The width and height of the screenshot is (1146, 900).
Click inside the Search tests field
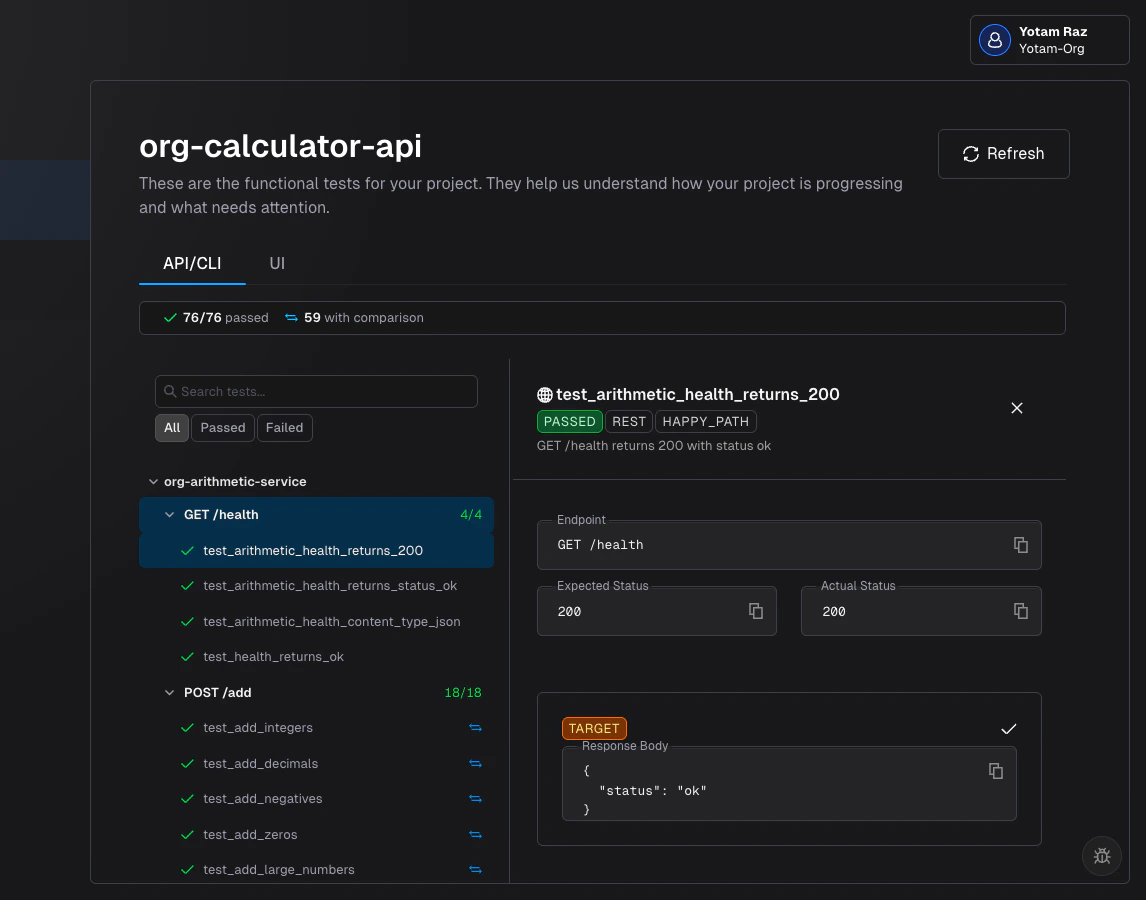(316, 391)
